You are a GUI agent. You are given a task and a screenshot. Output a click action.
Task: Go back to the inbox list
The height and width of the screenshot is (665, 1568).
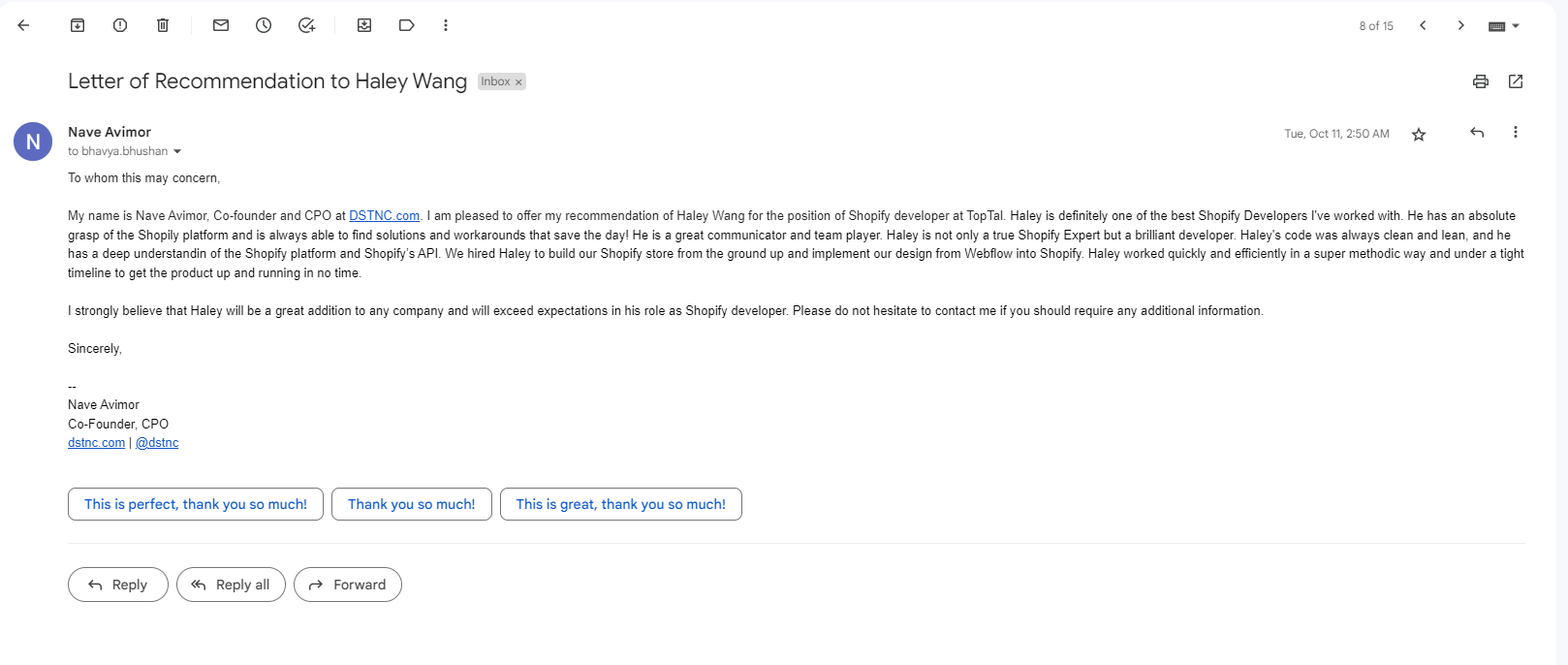tap(24, 25)
